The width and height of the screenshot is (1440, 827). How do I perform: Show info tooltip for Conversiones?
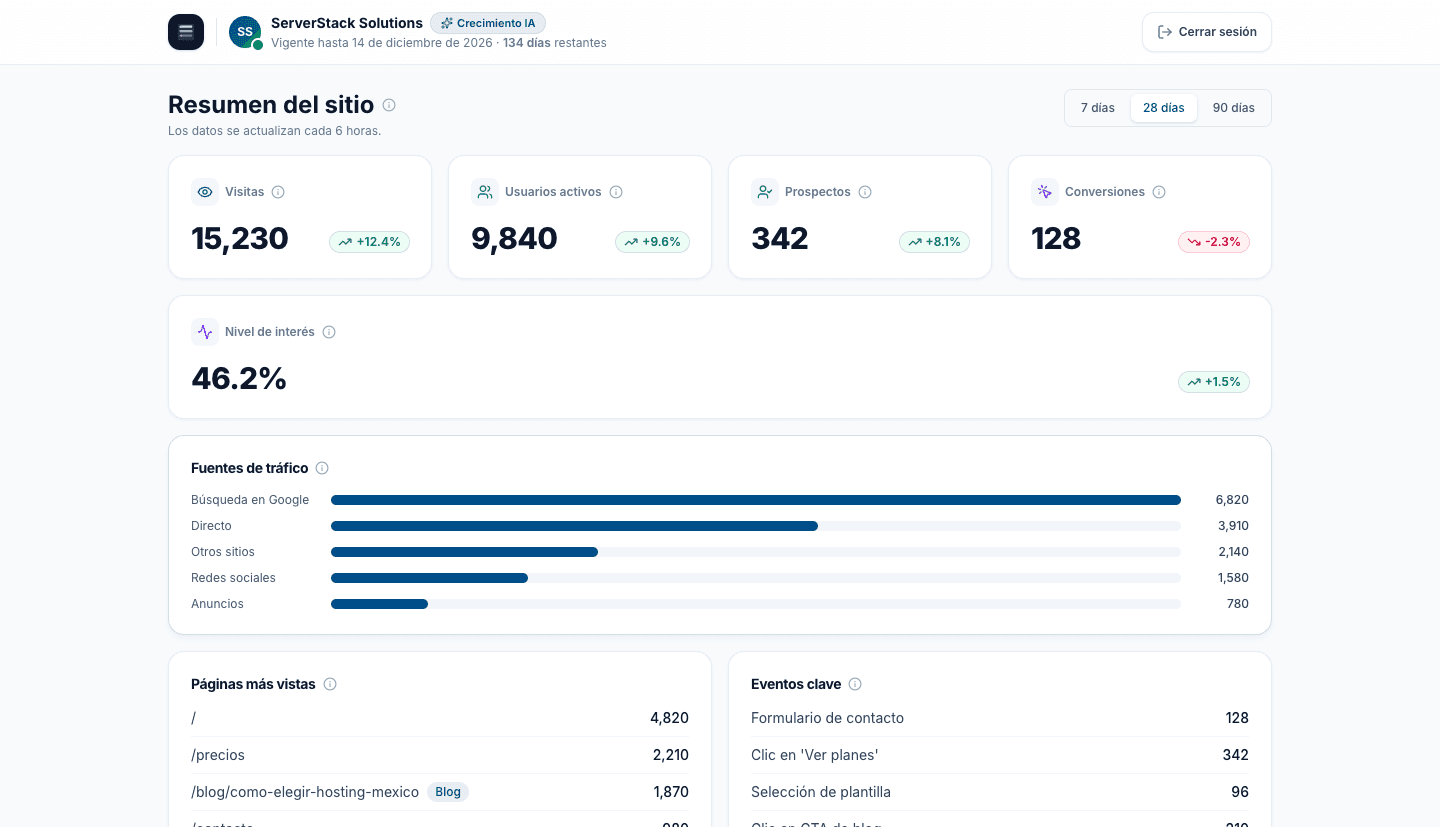tap(1159, 192)
